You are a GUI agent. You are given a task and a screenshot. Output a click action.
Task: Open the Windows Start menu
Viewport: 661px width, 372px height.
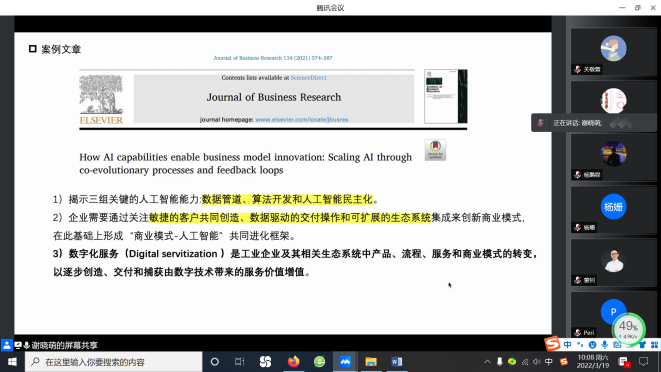click(x=12, y=362)
